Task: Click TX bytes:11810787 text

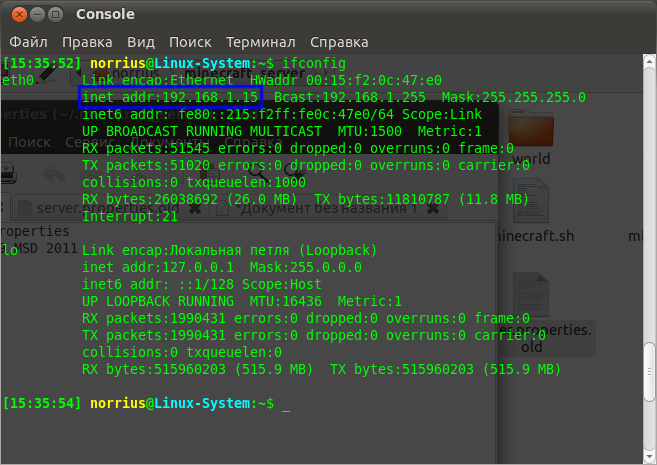Action: 382,199
